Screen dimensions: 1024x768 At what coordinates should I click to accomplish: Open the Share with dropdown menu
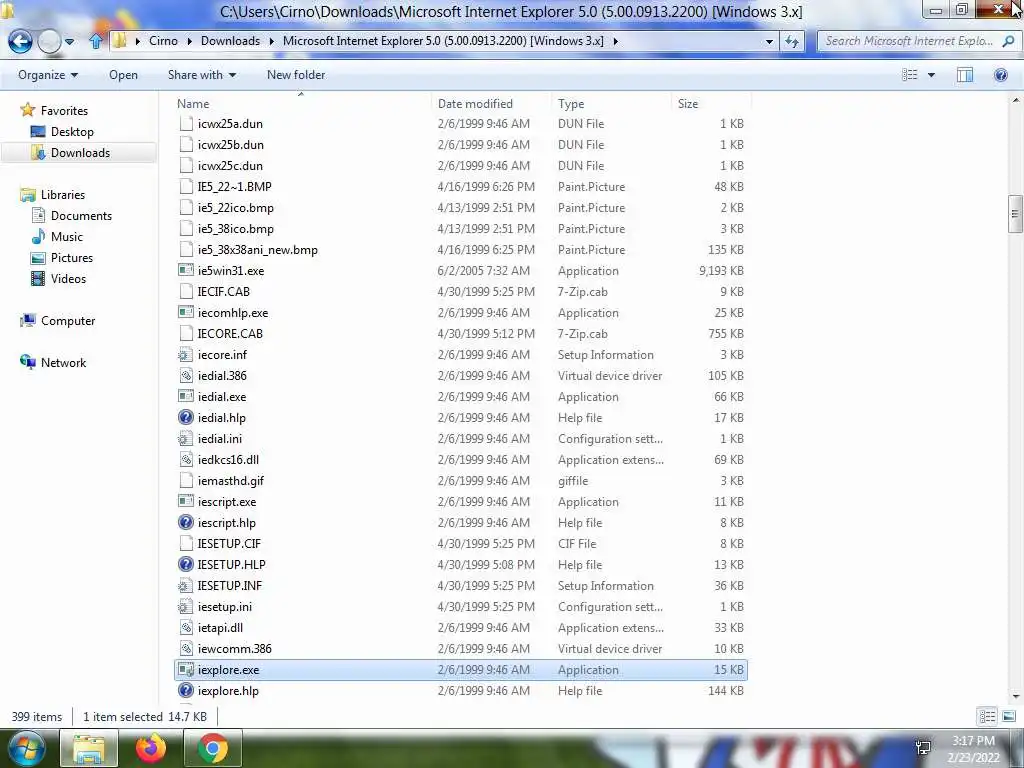pos(202,75)
